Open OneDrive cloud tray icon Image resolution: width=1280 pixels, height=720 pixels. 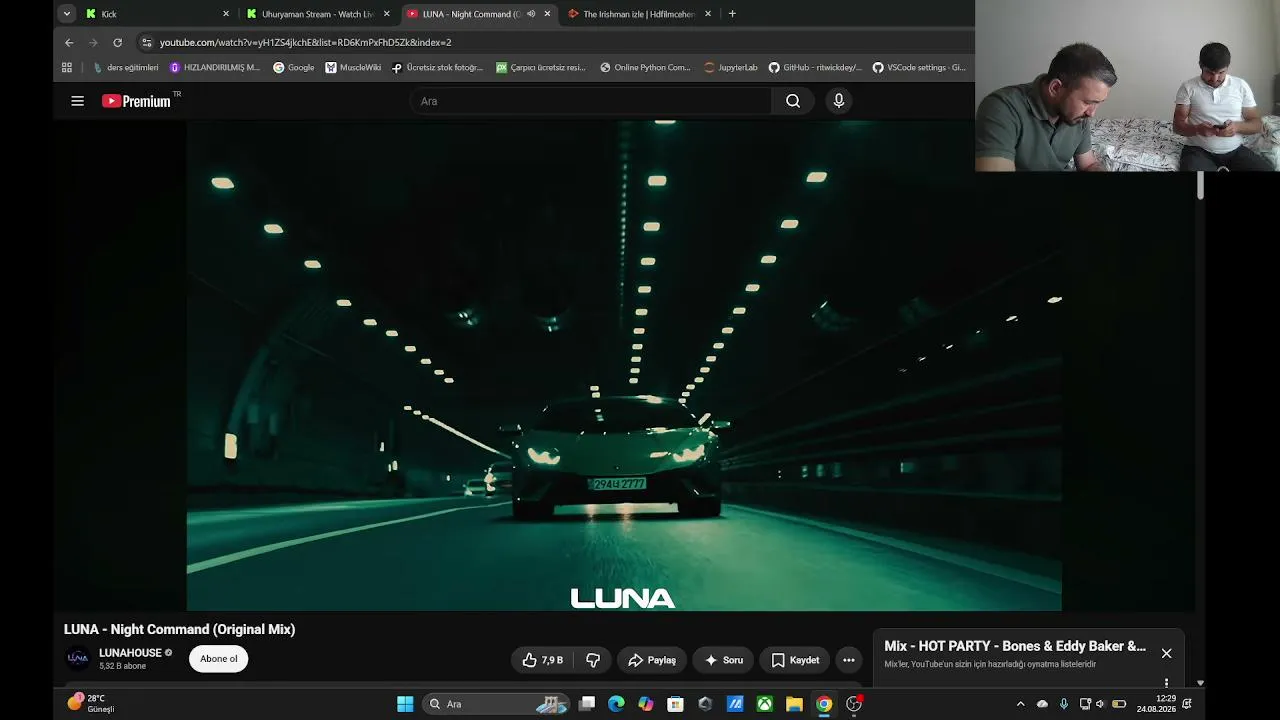pos(1042,704)
